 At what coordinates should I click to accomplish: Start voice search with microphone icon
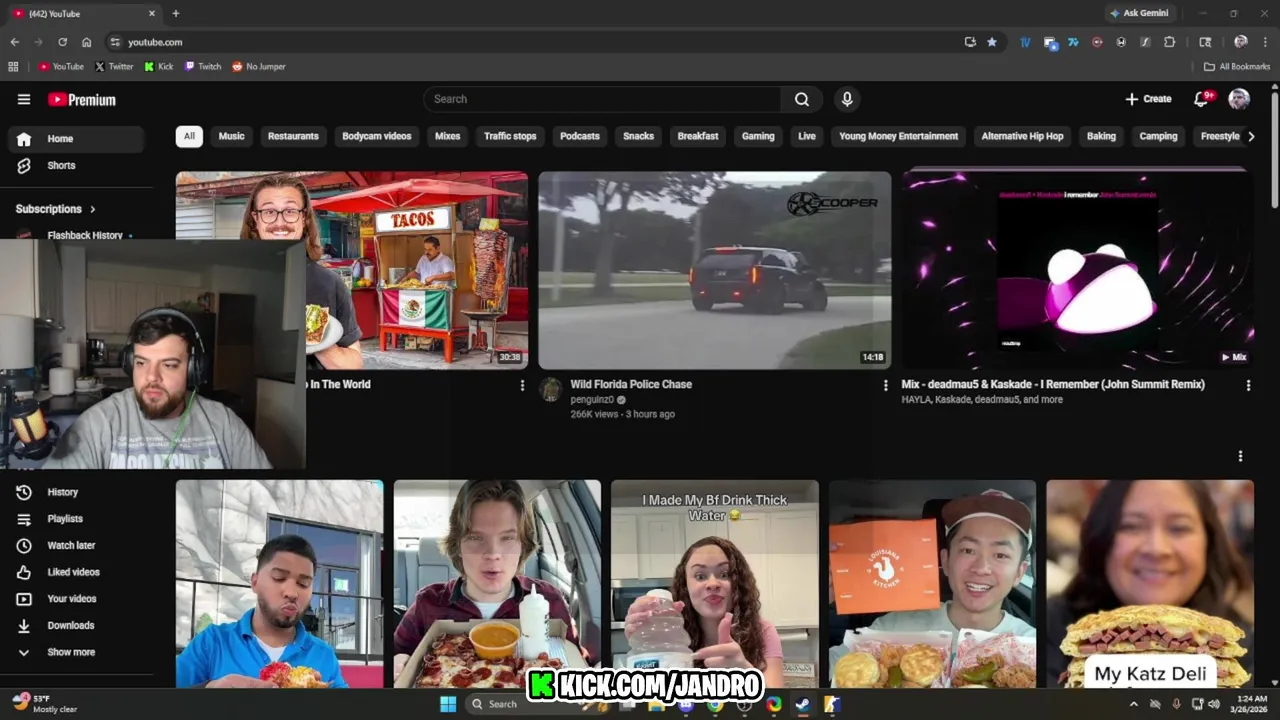tap(847, 99)
